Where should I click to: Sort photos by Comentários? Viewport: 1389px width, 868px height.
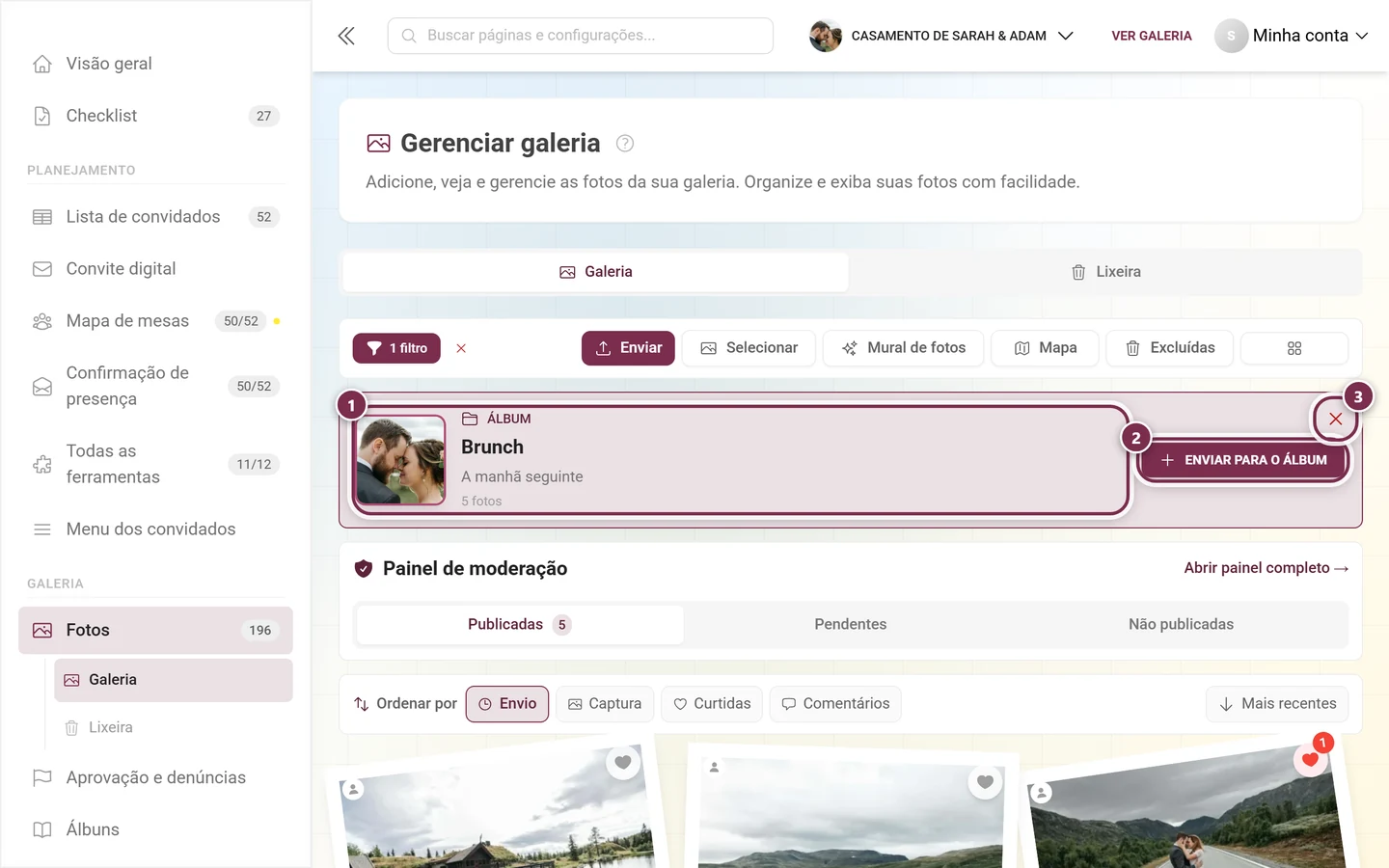point(835,704)
